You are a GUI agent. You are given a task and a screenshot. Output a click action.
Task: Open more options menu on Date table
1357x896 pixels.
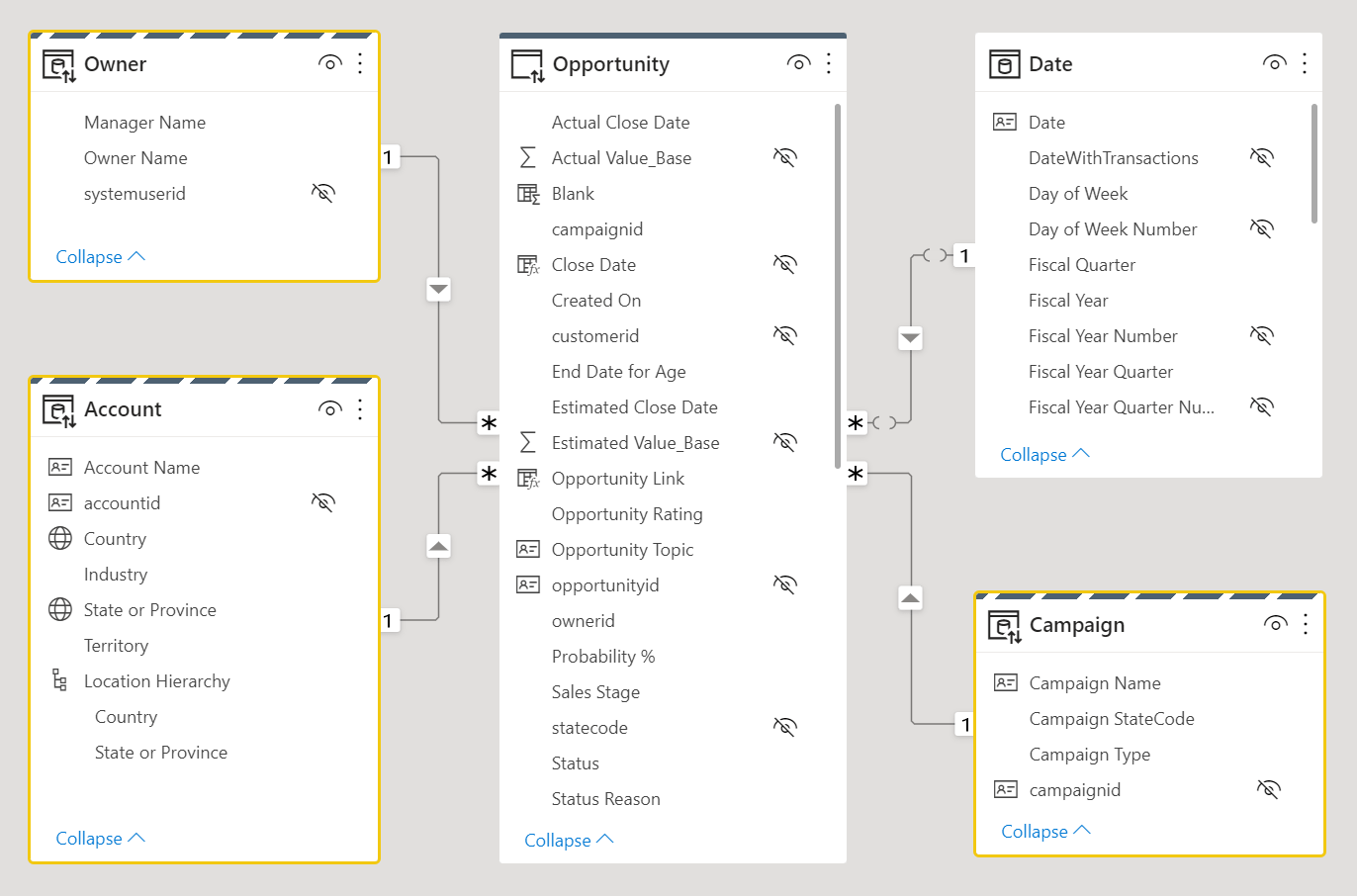point(1304,62)
